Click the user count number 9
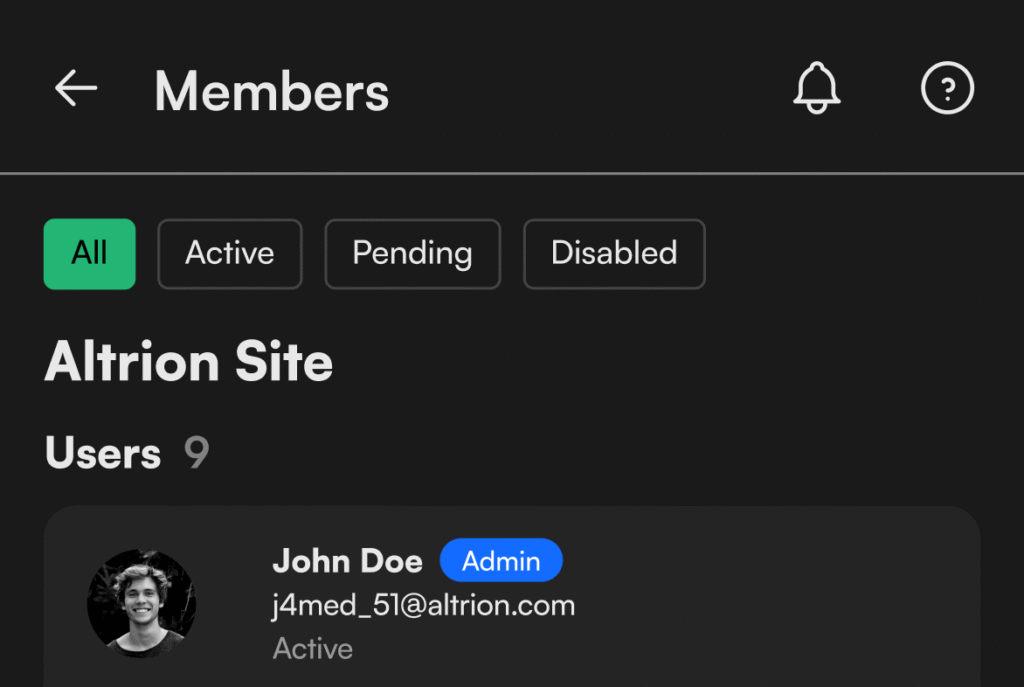Image resolution: width=1024 pixels, height=687 pixels. [x=197, y=453]
